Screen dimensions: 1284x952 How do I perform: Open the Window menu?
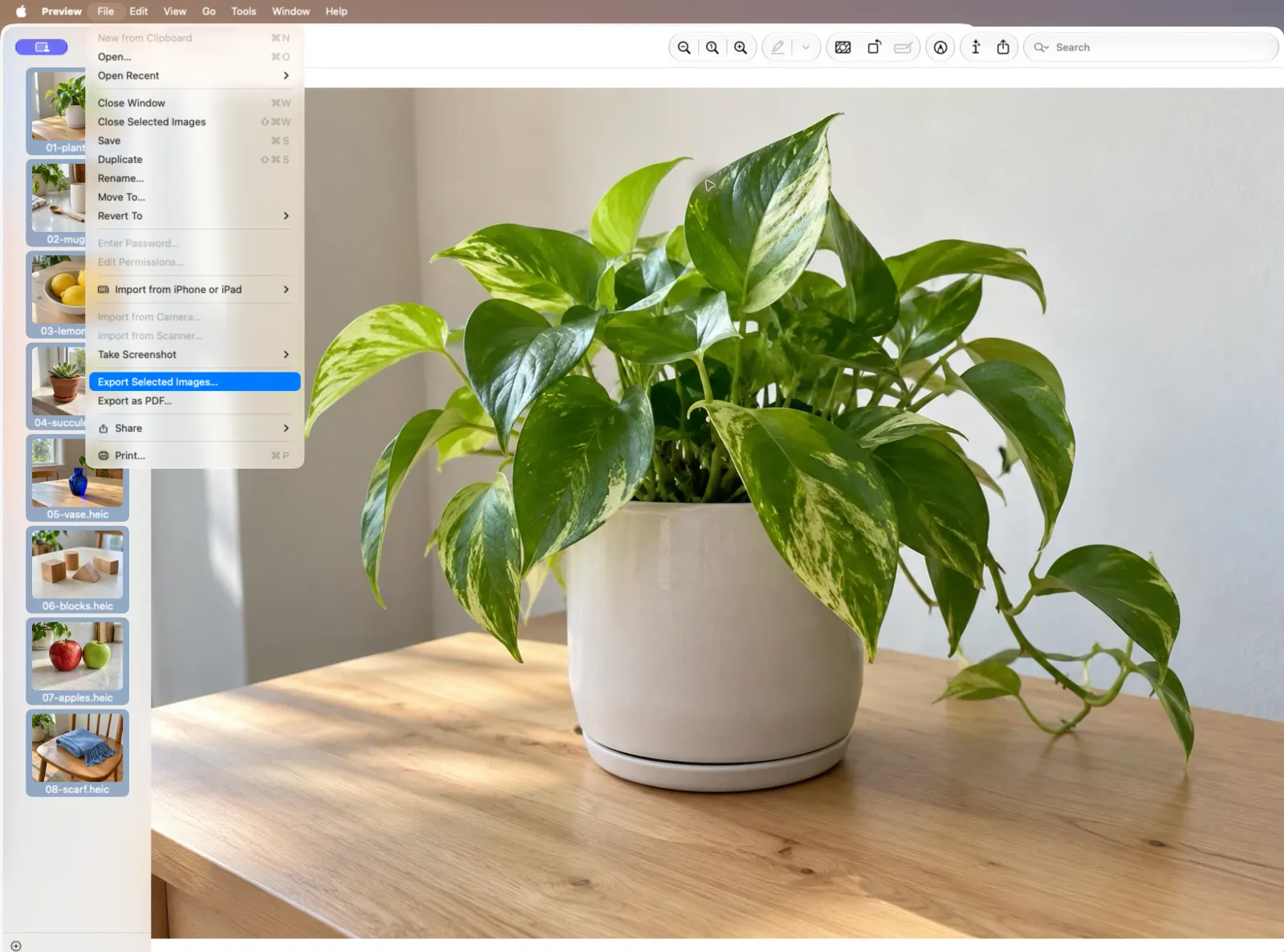[x=291, y=11]
